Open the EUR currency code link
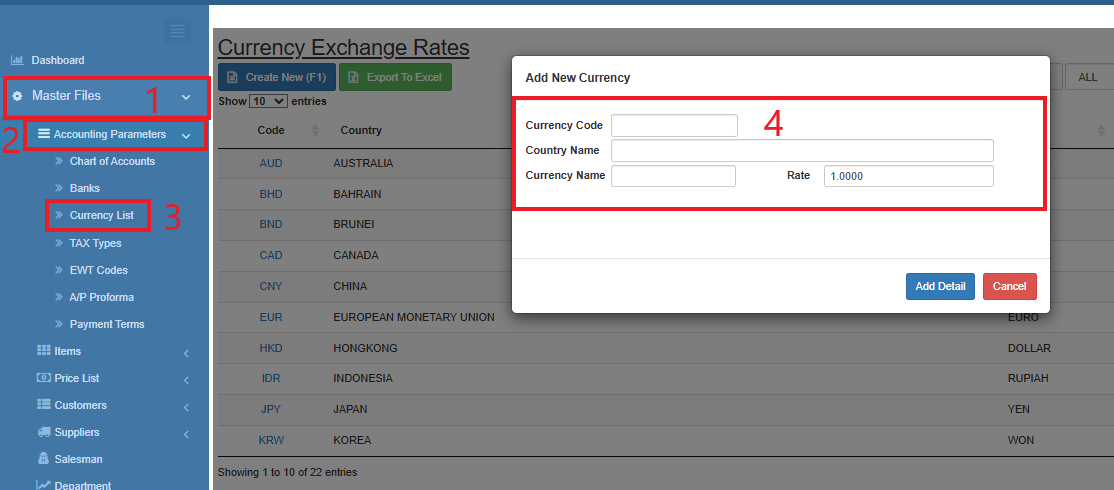1114x490 pixels. point(271,317)
